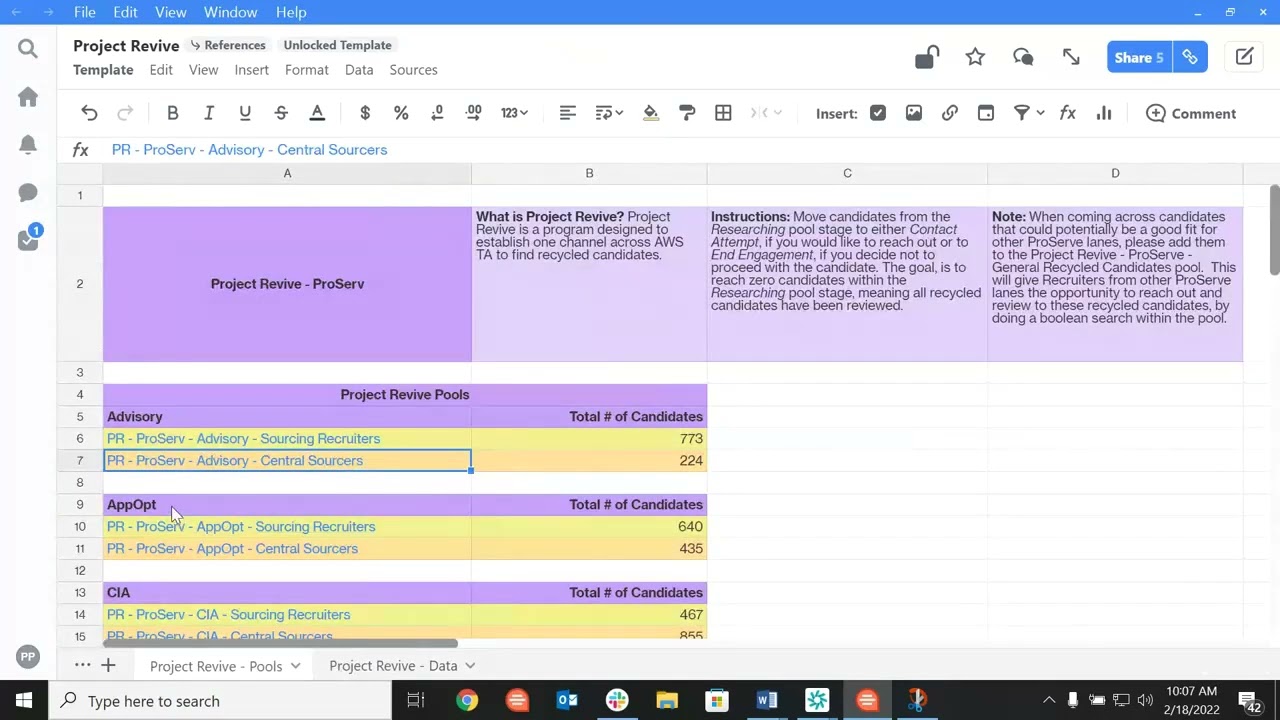Click the undo arrow
The image size is (1280, 720).
(89, 113)
